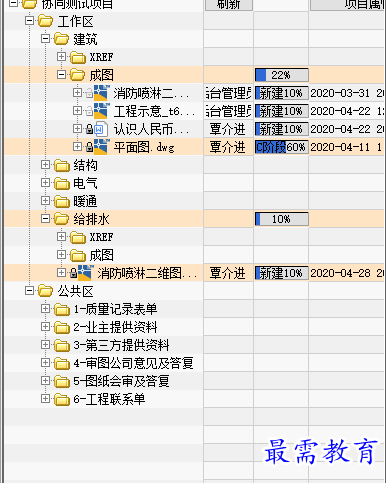The image size is (386, 483).
Task: Expand the 5-图纸会审及答复 folder
Action: click(x=45, y=381)
